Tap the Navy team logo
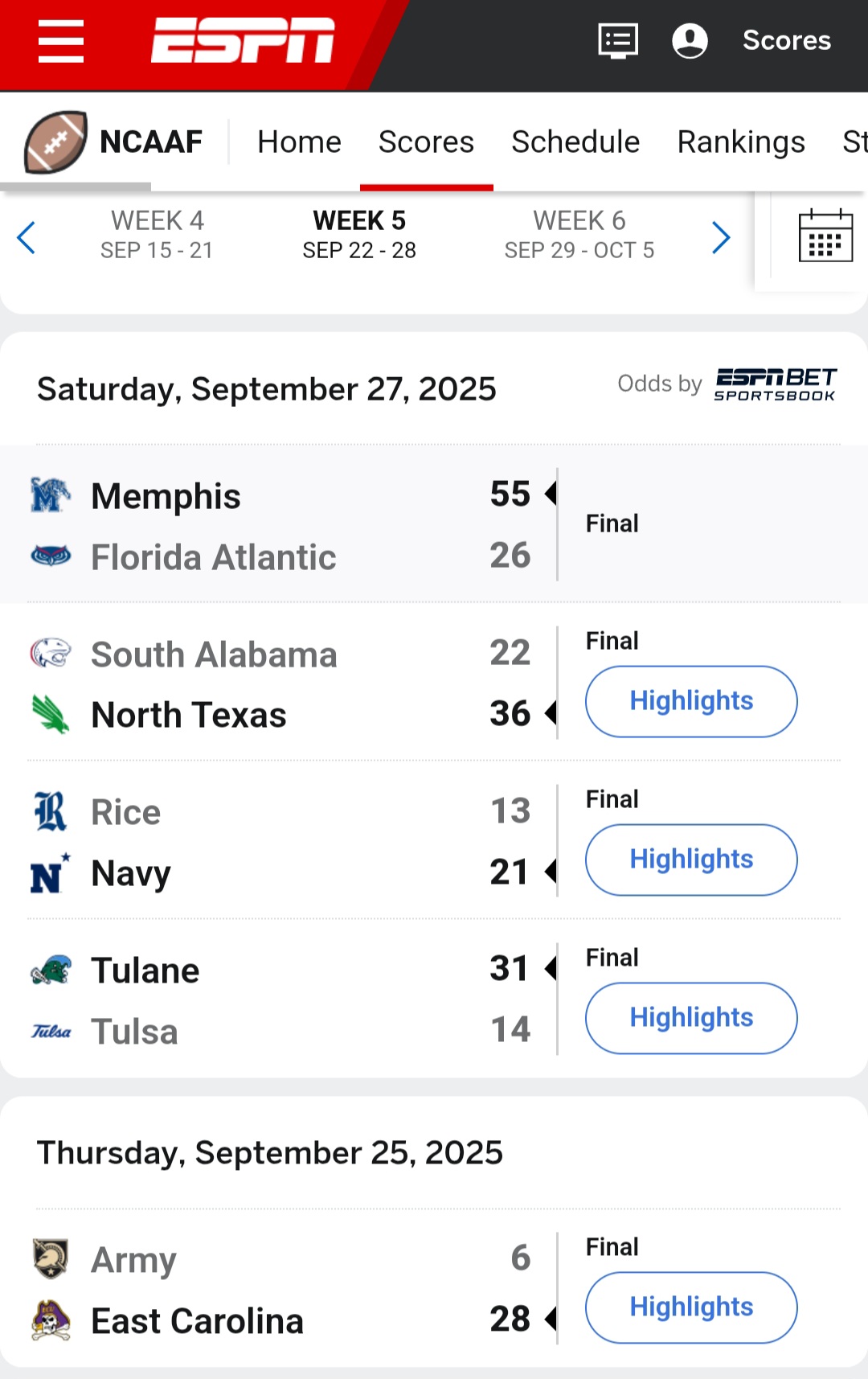The image size is (868, 1379). pyautogui.click(x=51, y=873)
